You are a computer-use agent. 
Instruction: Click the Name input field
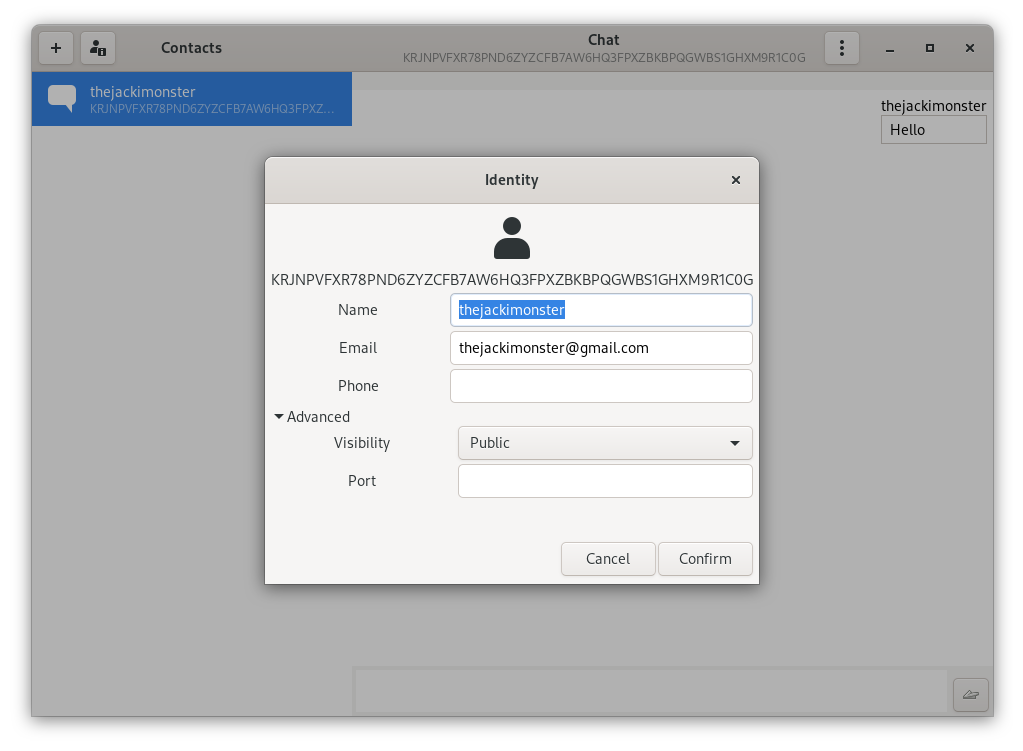pos(601,310)
